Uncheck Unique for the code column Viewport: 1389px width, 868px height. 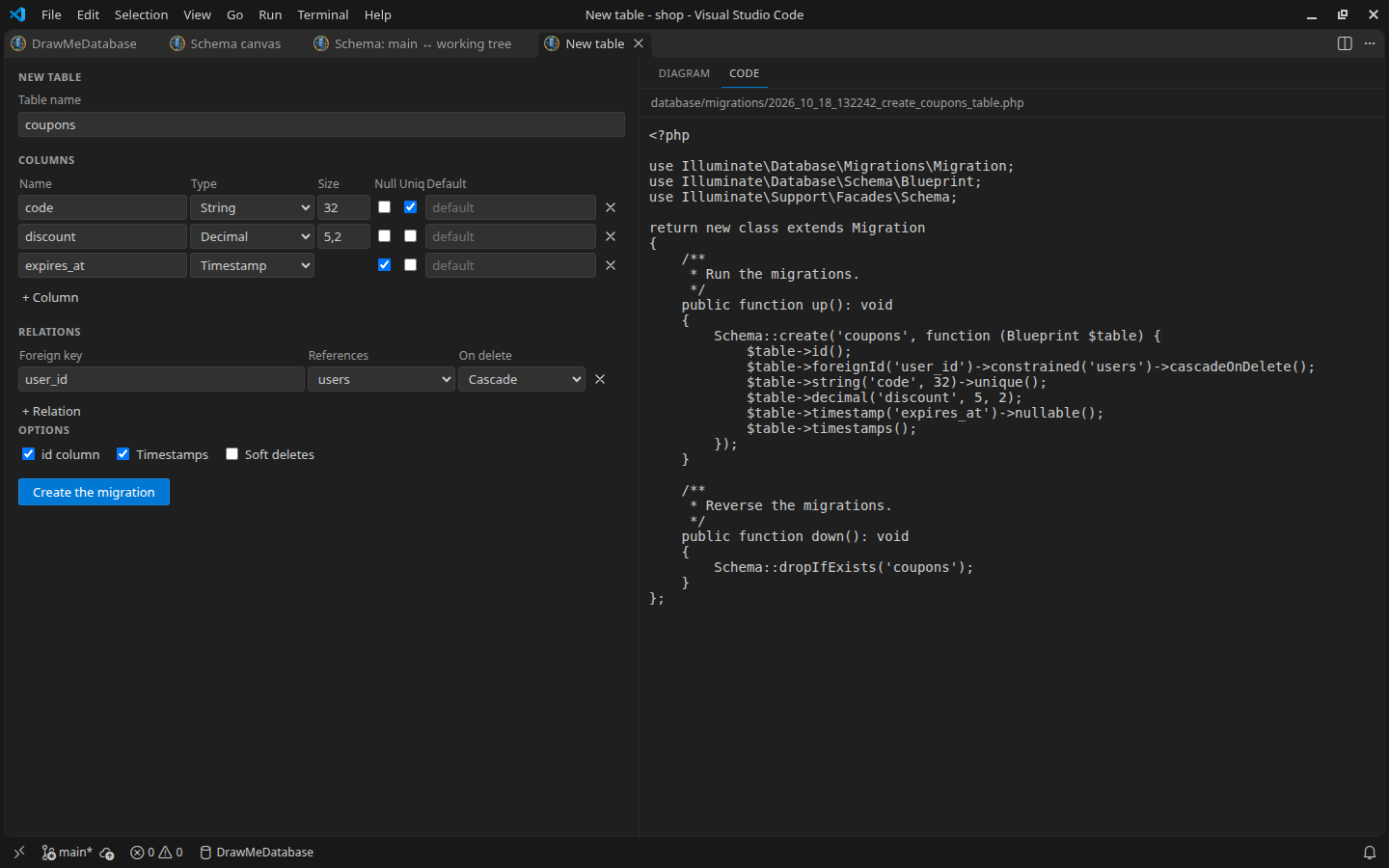(x=411, y=207)
